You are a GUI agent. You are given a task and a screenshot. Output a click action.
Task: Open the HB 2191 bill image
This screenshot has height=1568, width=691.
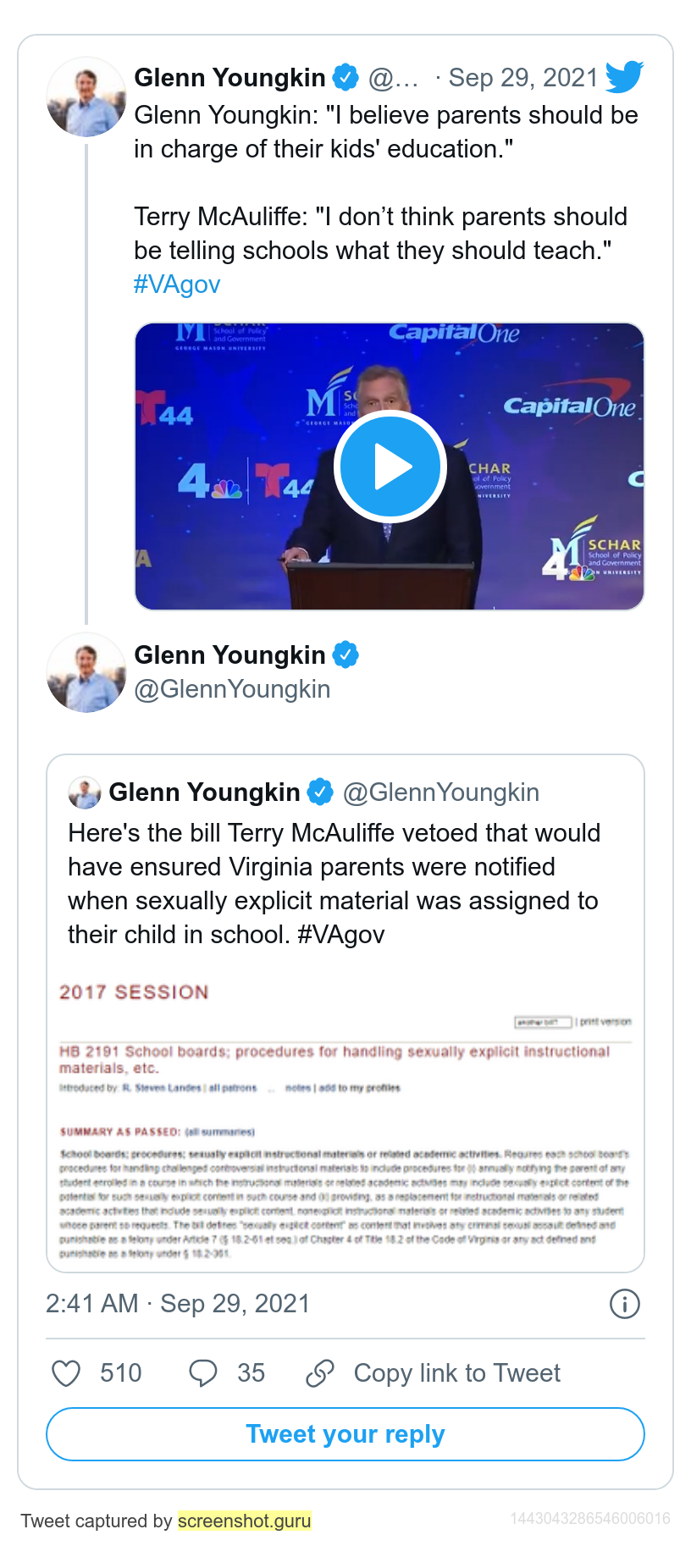tap(345, 1119)
